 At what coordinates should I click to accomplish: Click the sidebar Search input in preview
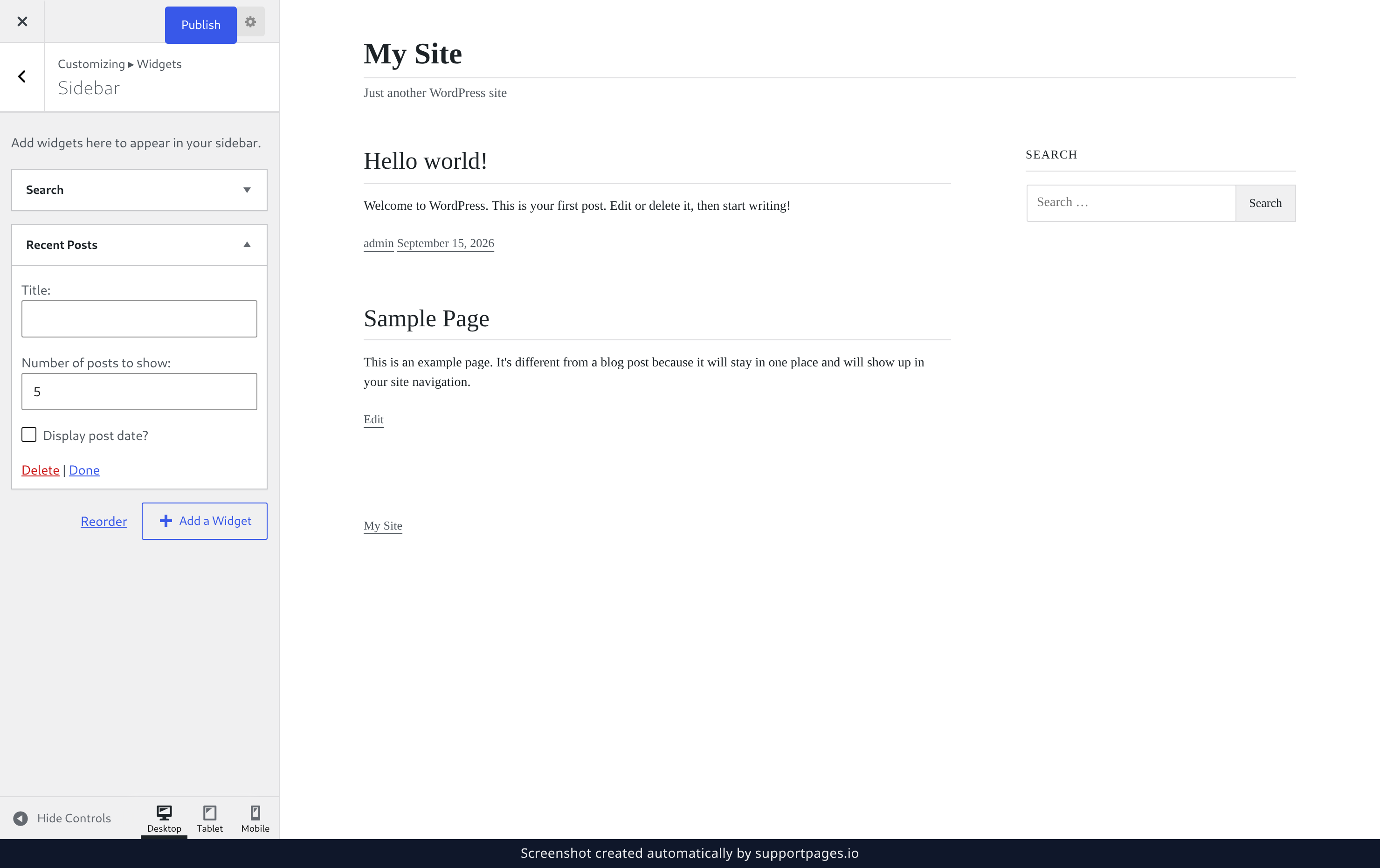pyautogui.click(x=1131, y=203)
